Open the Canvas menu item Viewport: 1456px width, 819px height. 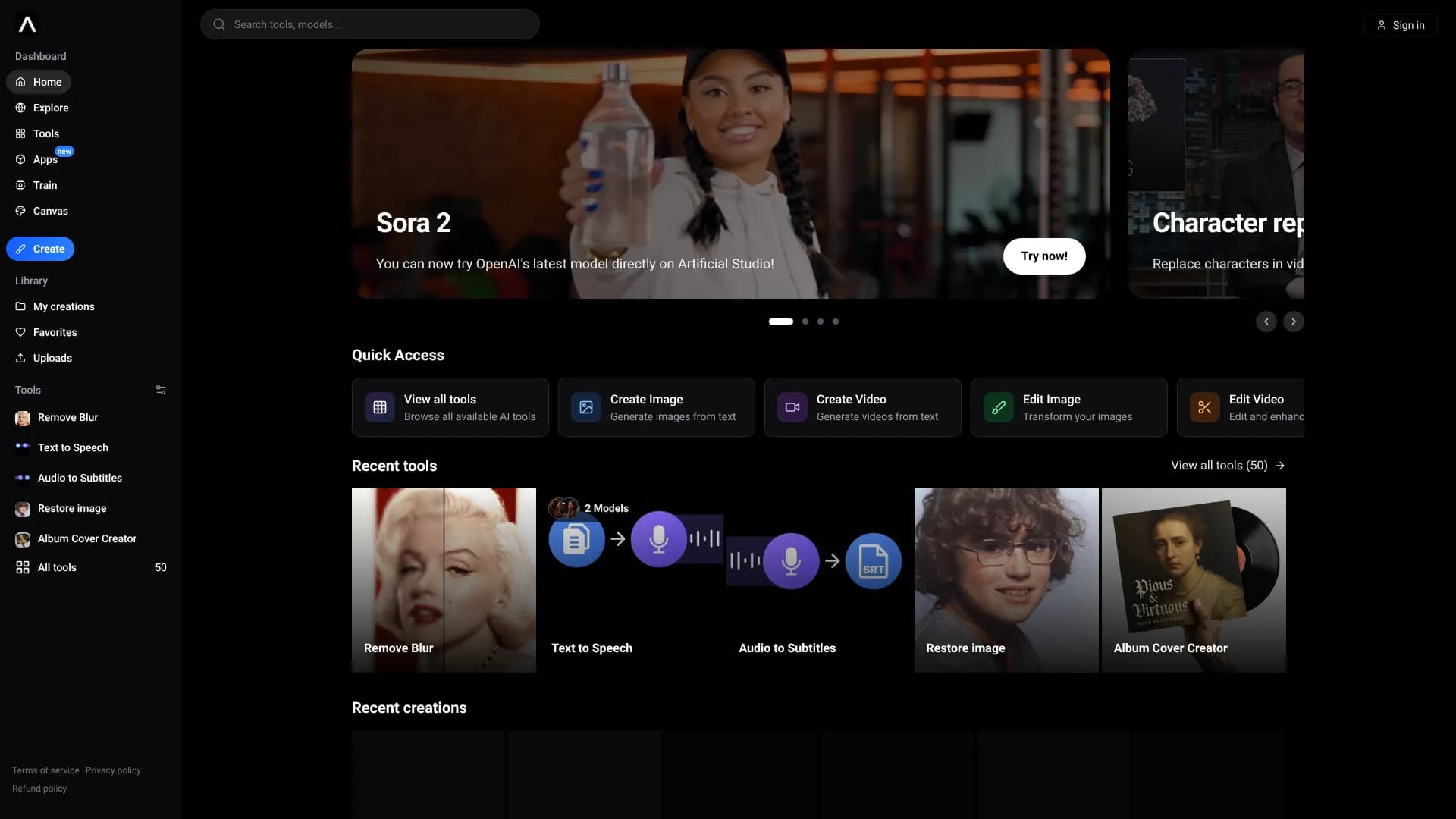[42, 211]
